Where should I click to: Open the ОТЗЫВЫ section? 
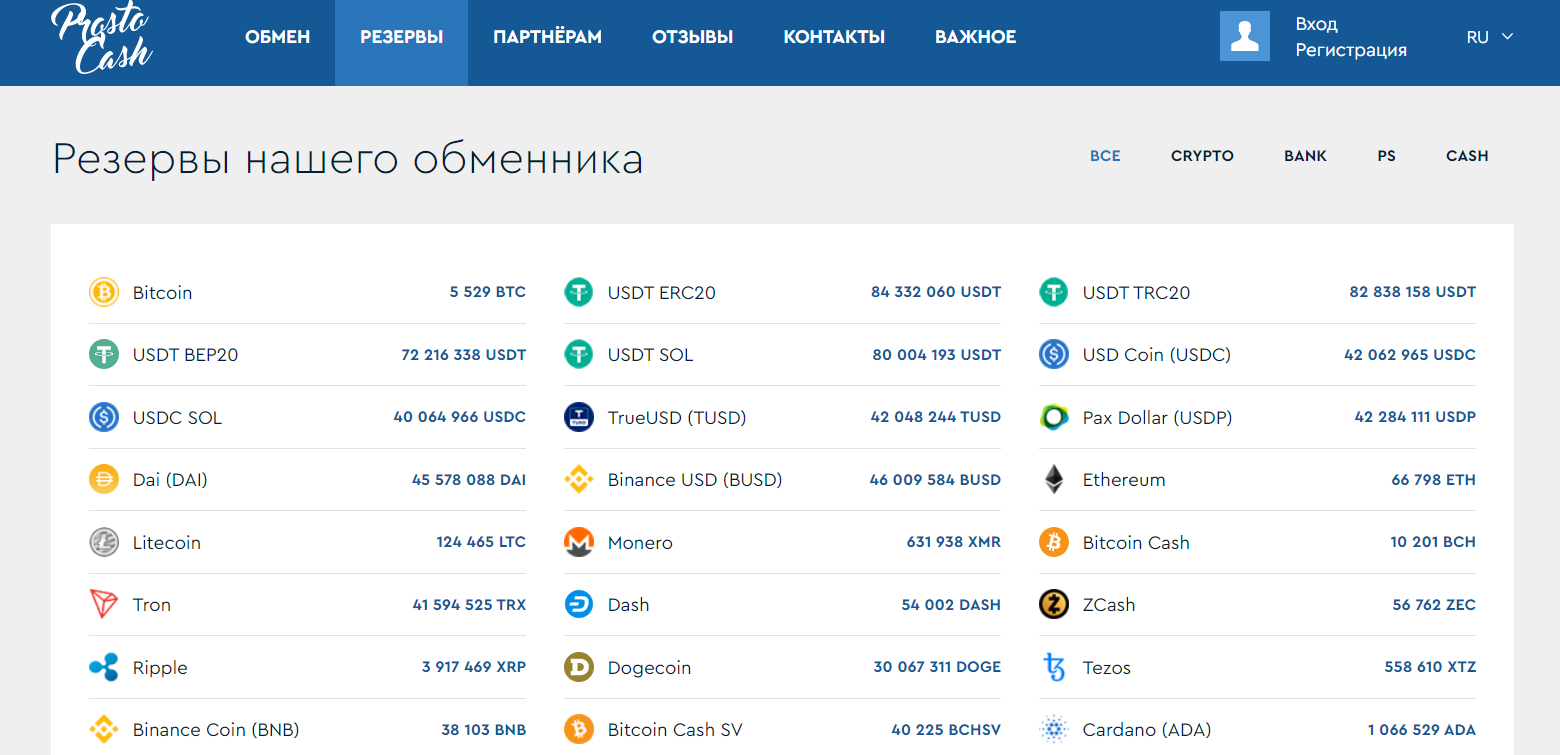[x=692, y=37]
